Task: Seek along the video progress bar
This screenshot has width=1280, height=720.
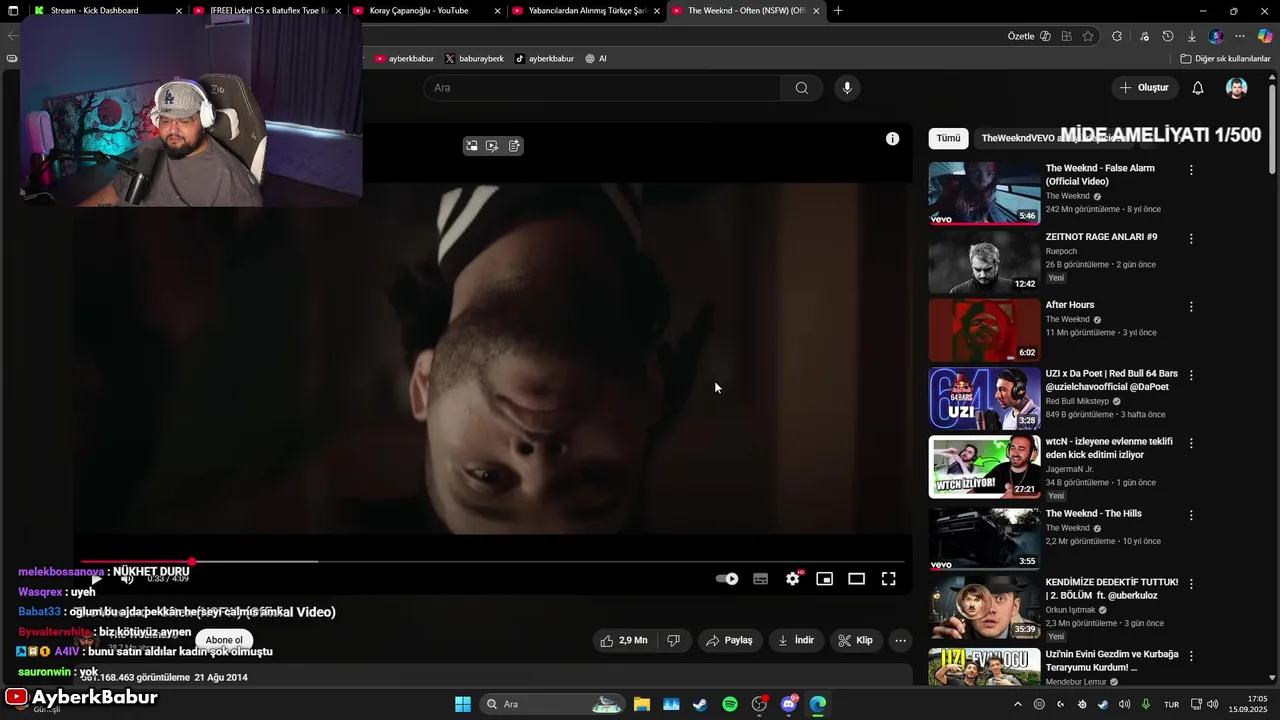Action: pyautogui.click(x=492, y=562)
